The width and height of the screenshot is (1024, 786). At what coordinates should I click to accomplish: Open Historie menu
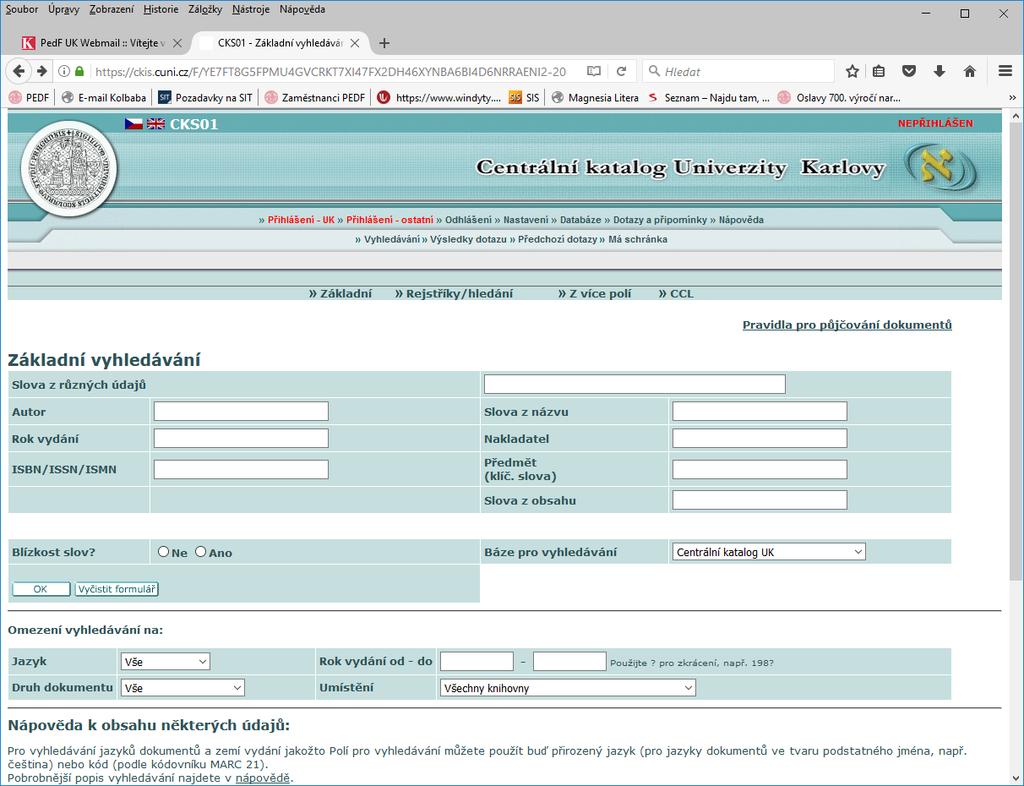161,9
